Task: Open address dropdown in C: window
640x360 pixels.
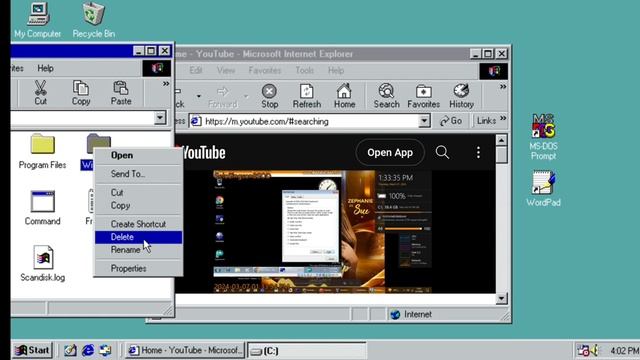Action: pos(160,118)
